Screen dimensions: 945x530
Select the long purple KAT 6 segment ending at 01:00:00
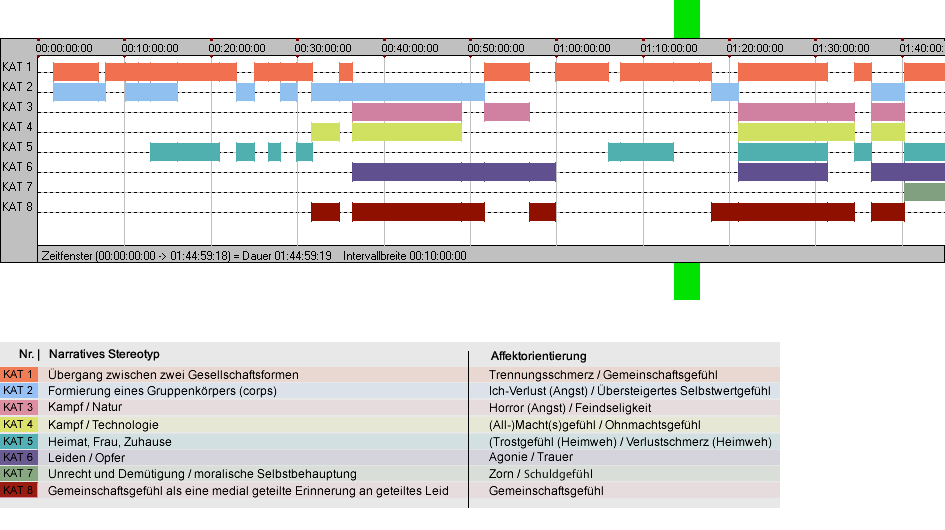[x=454, y=172]
